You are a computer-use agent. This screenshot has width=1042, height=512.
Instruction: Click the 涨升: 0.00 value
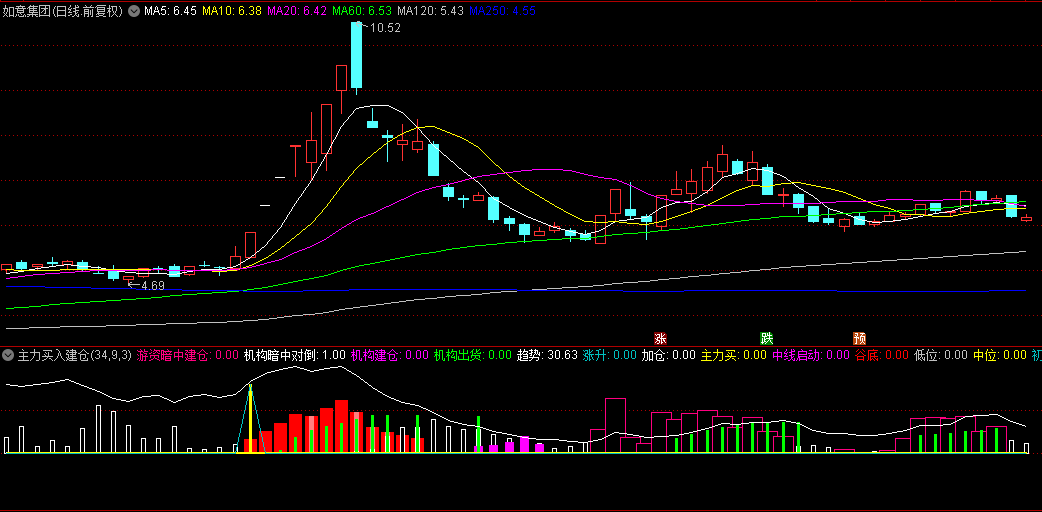[x=609, y=355]
